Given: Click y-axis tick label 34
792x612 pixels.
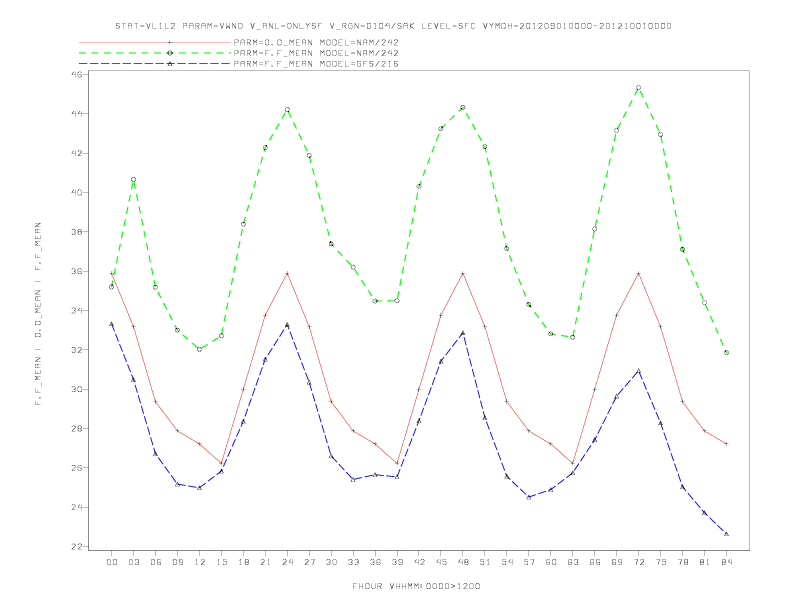Looking at the screenshot, I should point(78,311).
